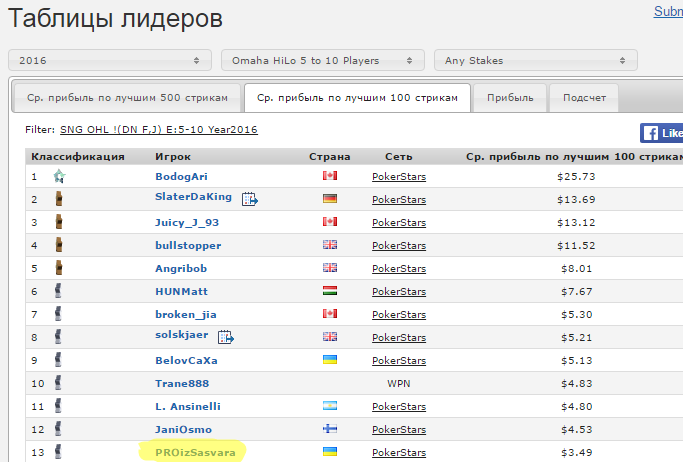Click the $25.73 profit value

[576, 176]
